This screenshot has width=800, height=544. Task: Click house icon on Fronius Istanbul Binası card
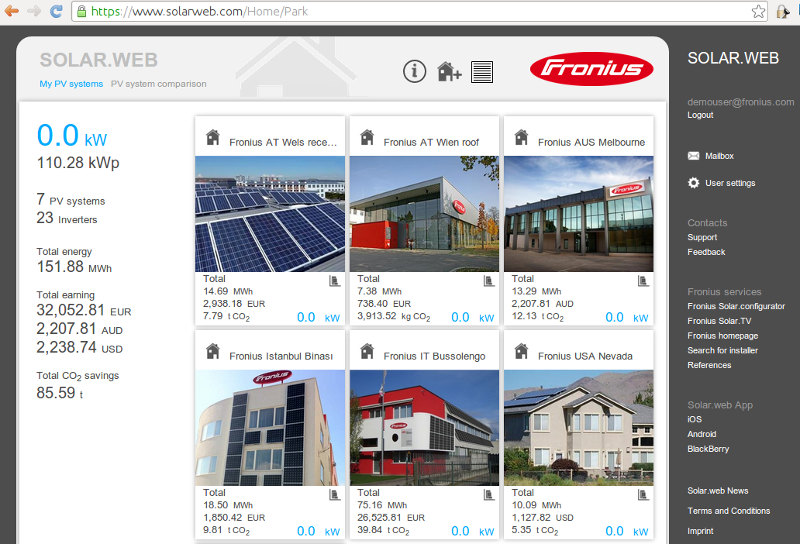click(x=213, y=351)
